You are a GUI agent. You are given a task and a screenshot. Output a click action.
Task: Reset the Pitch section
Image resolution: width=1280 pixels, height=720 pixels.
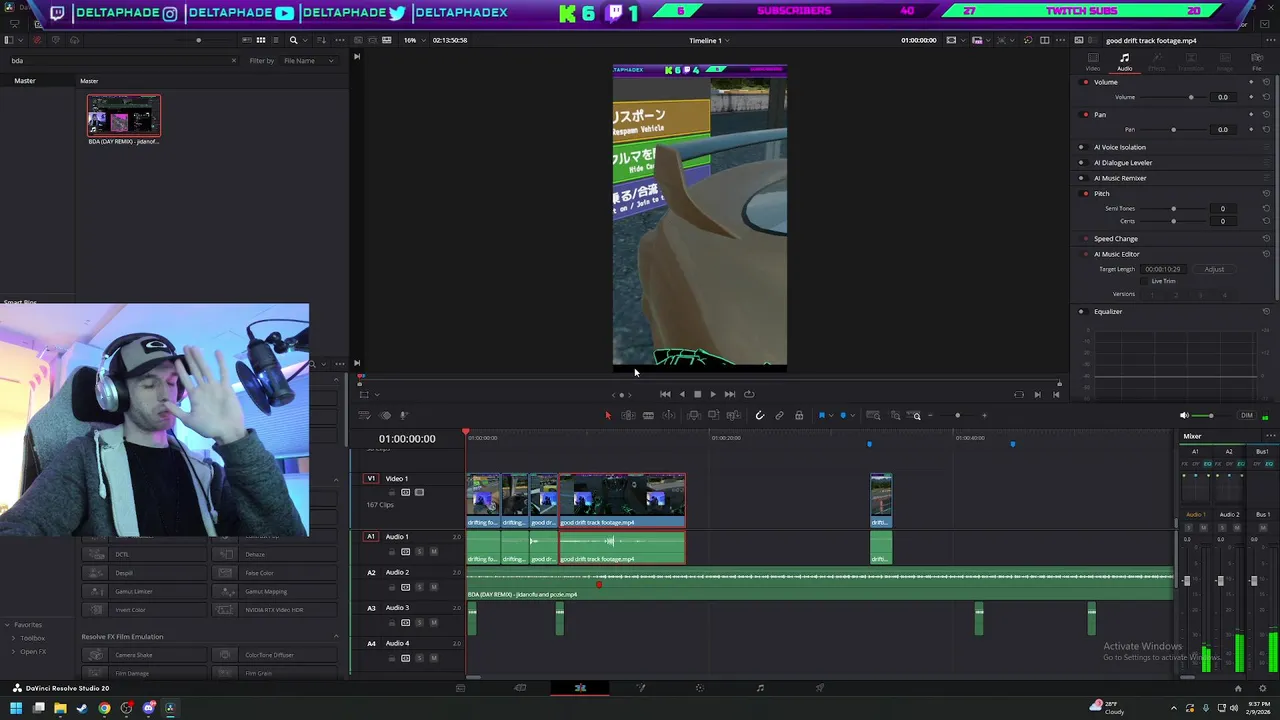1266,194
